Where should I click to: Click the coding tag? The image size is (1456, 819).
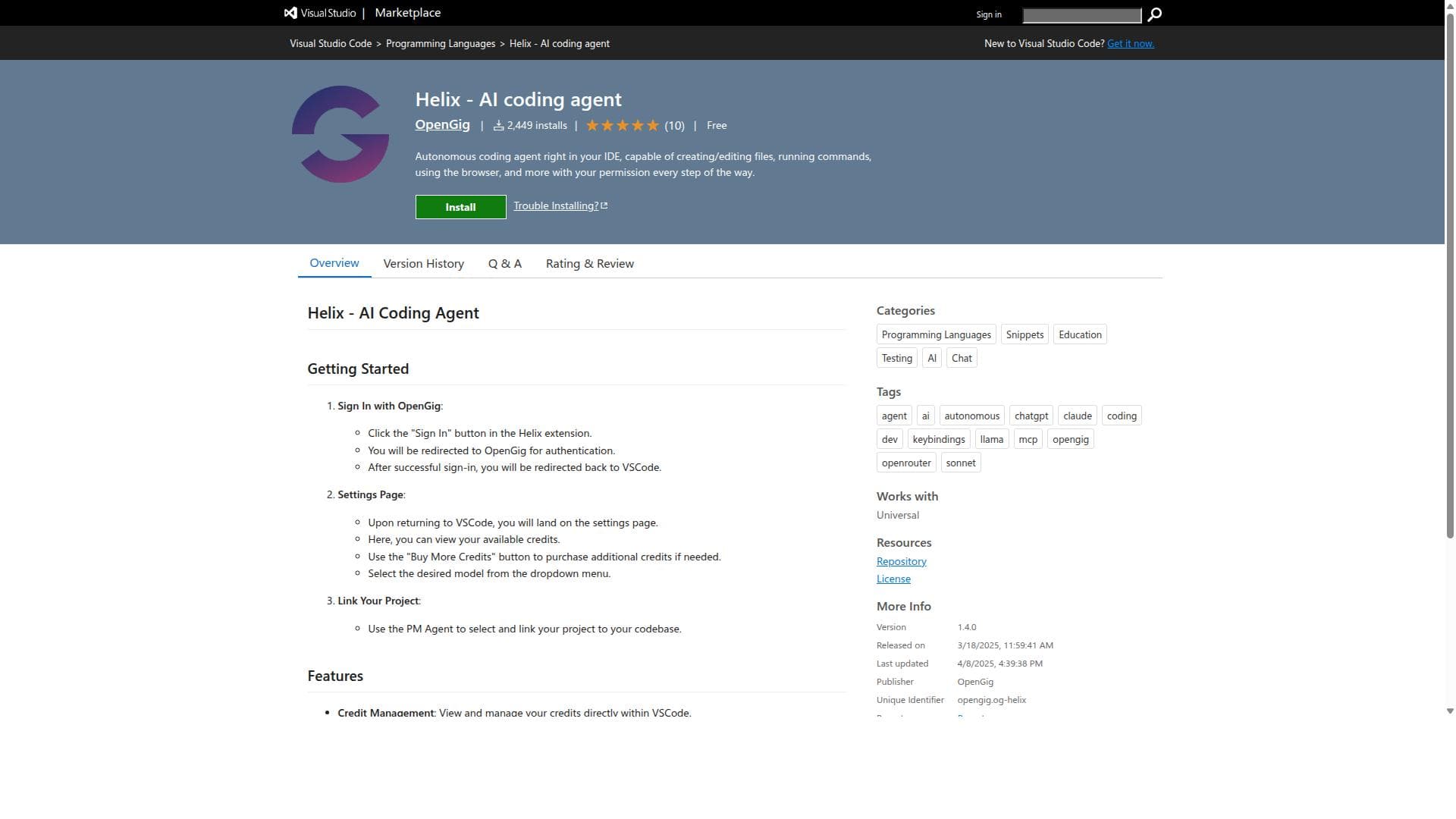click(1122, 416)
